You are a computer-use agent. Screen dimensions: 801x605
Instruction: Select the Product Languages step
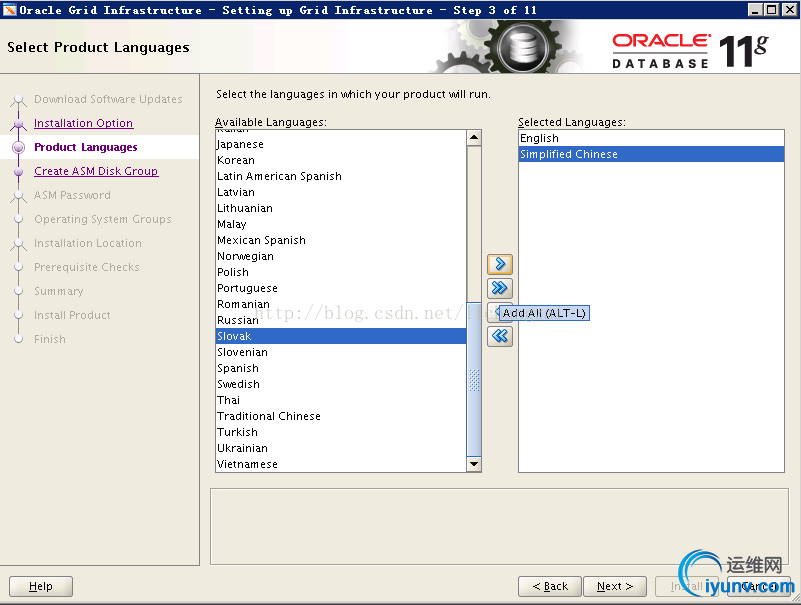coord(85,147)
